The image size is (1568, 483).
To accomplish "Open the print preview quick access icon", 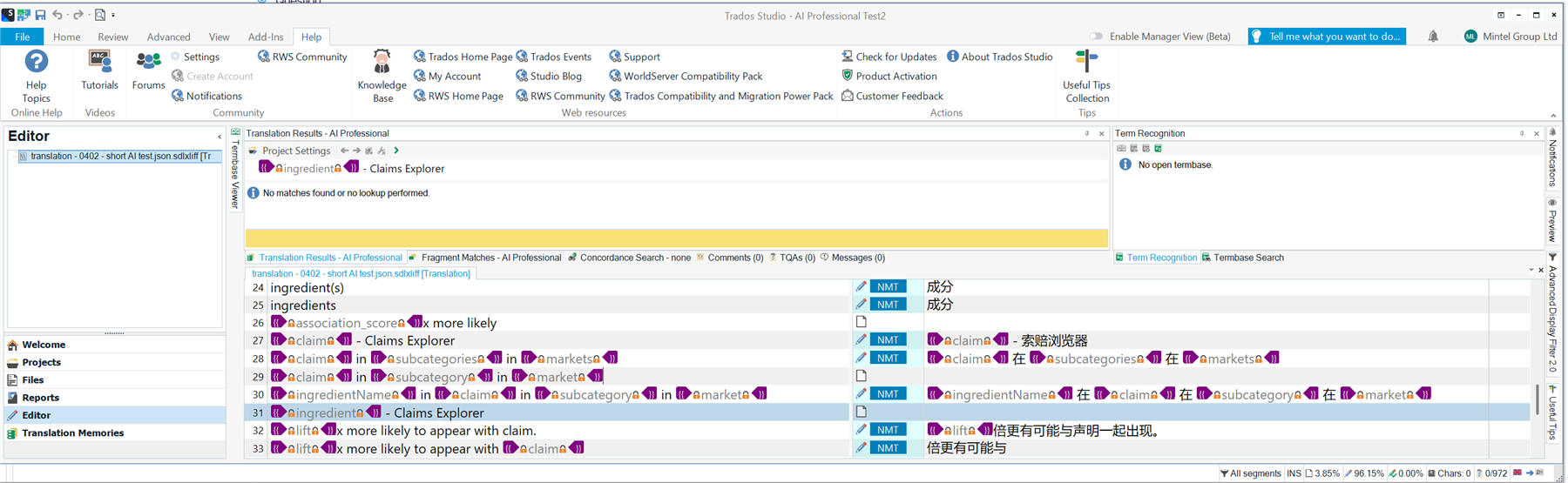I will [99, 15].
